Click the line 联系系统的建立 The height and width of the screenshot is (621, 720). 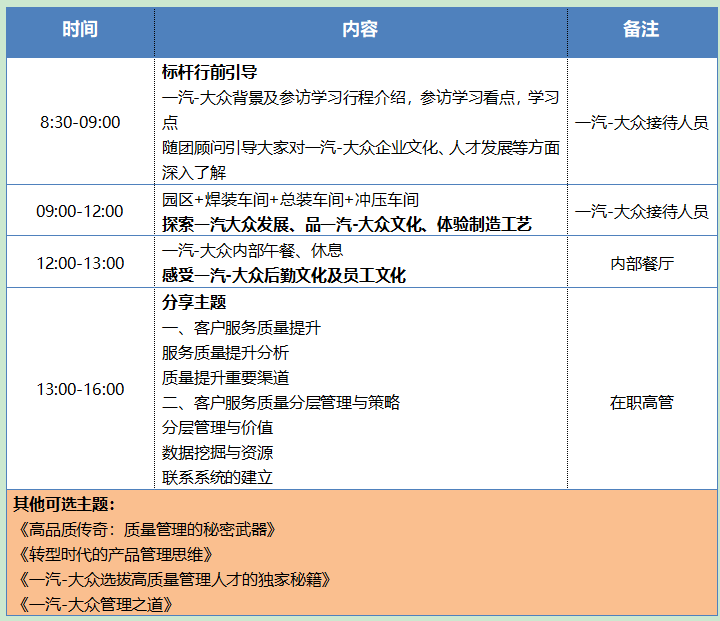pos(217,477)
